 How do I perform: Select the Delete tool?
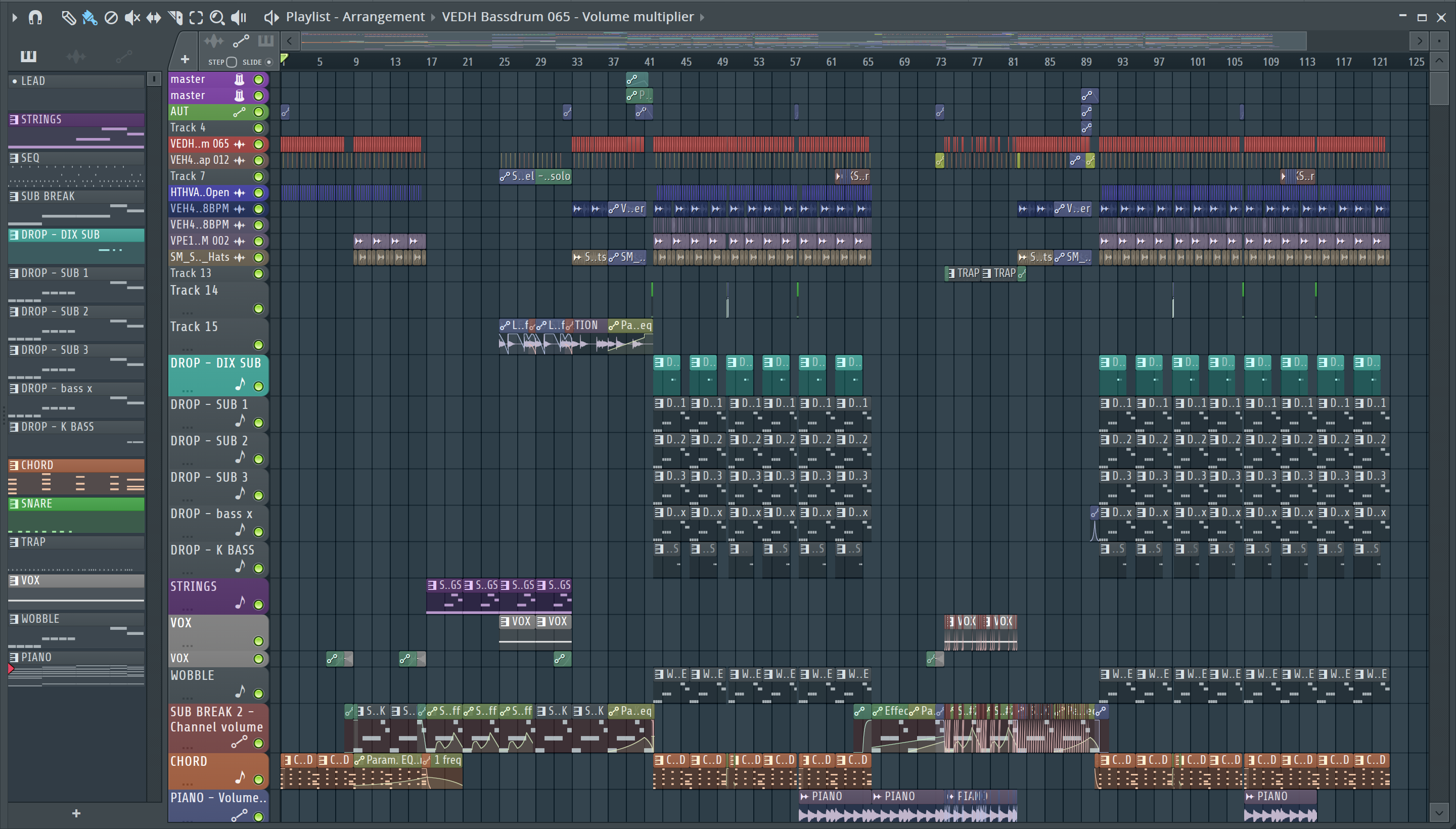tap(111, 18)
